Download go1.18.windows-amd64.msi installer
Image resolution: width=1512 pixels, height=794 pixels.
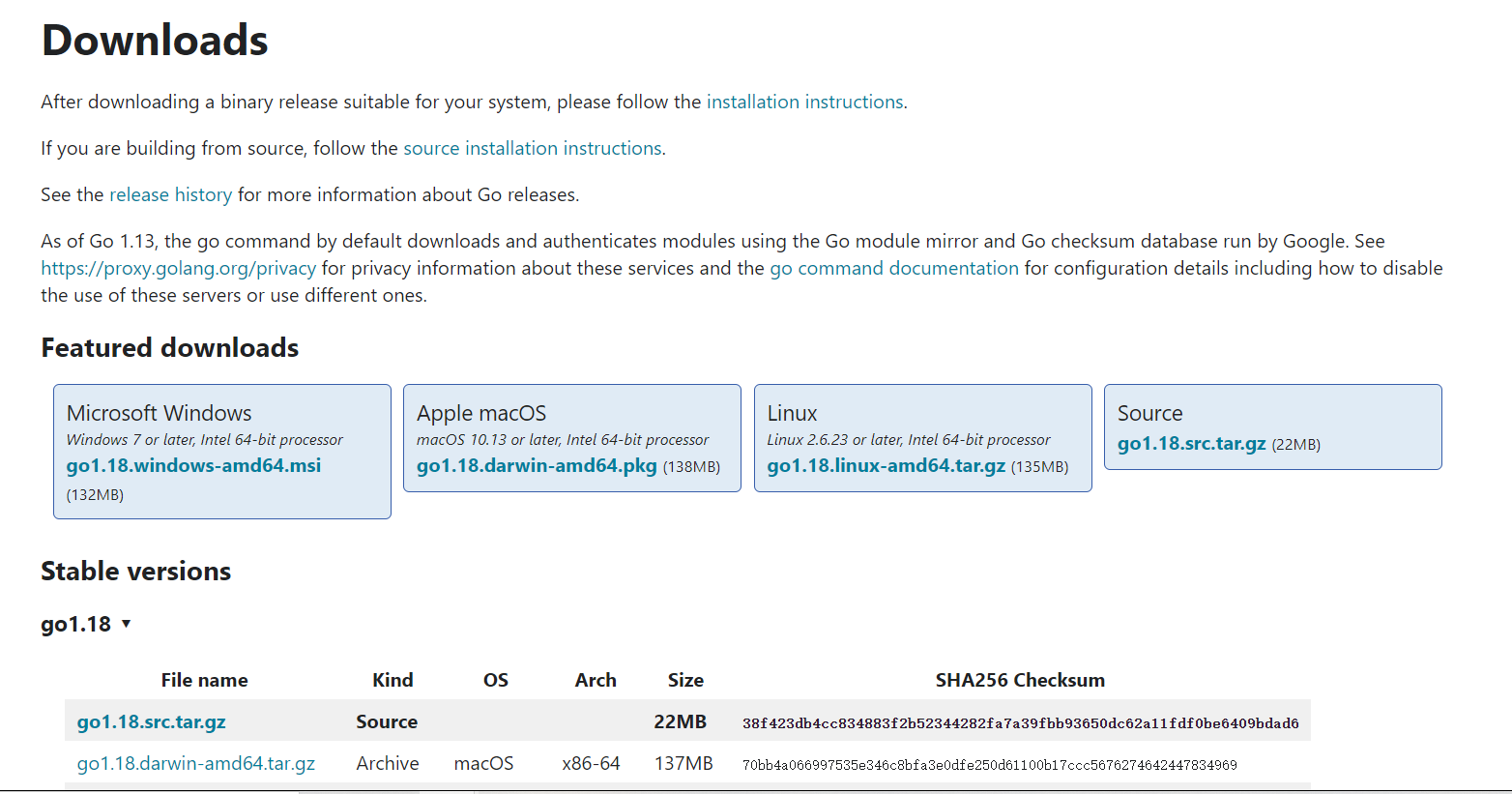click(x=193, y=466)
